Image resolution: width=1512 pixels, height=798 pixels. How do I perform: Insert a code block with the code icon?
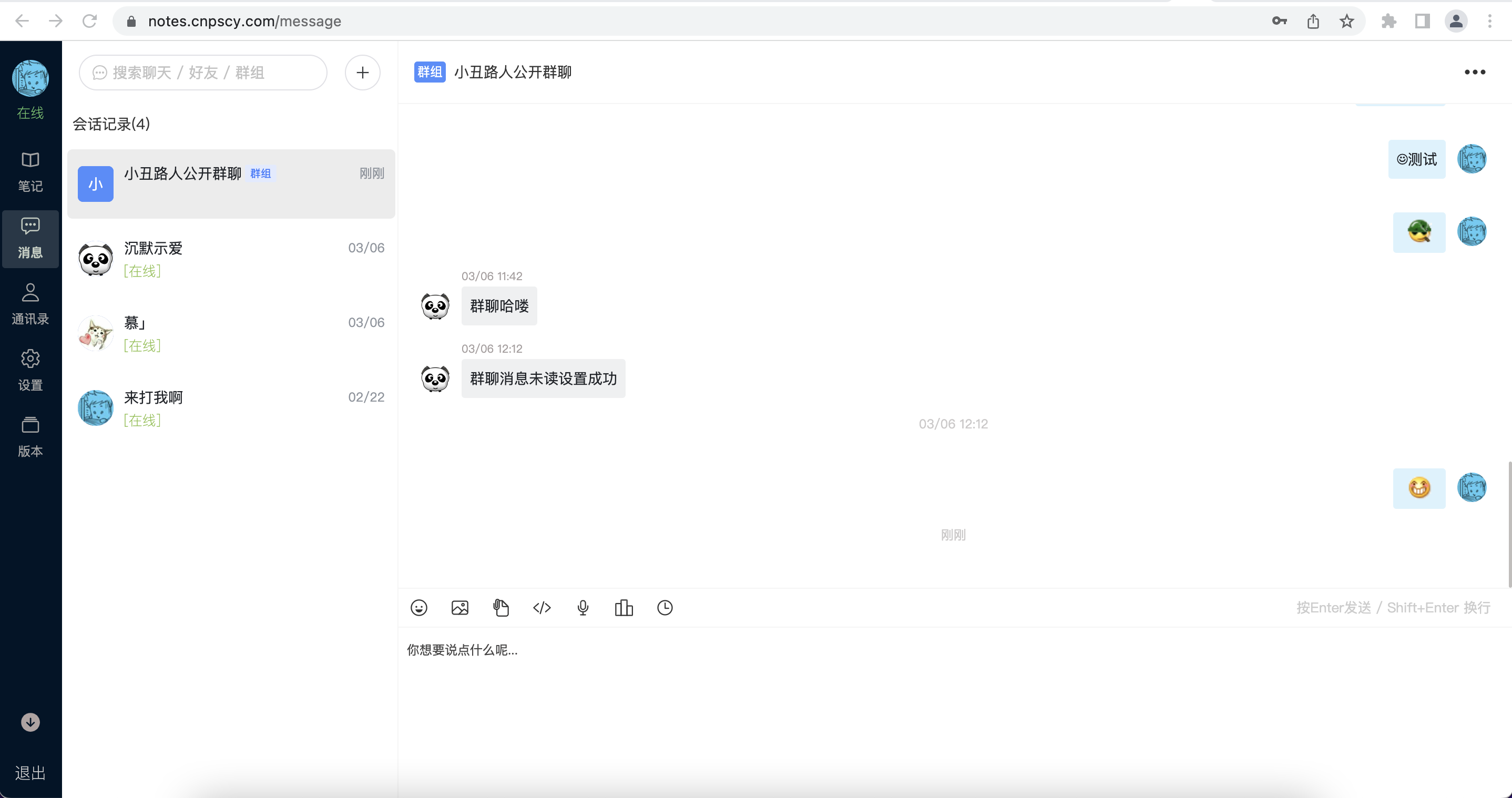tap(542, 607)
